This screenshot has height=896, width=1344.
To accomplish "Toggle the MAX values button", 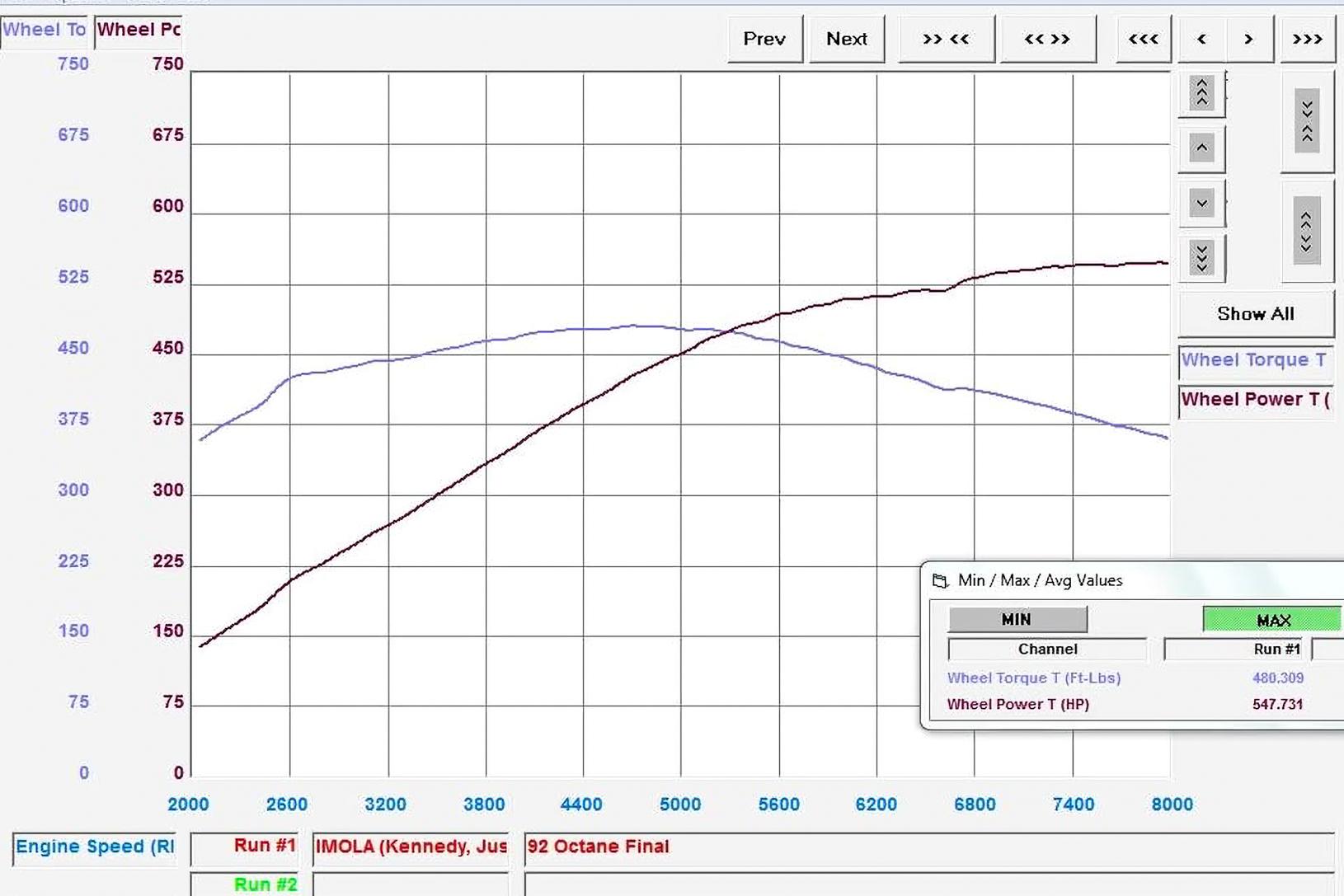I will (1272, 620).
